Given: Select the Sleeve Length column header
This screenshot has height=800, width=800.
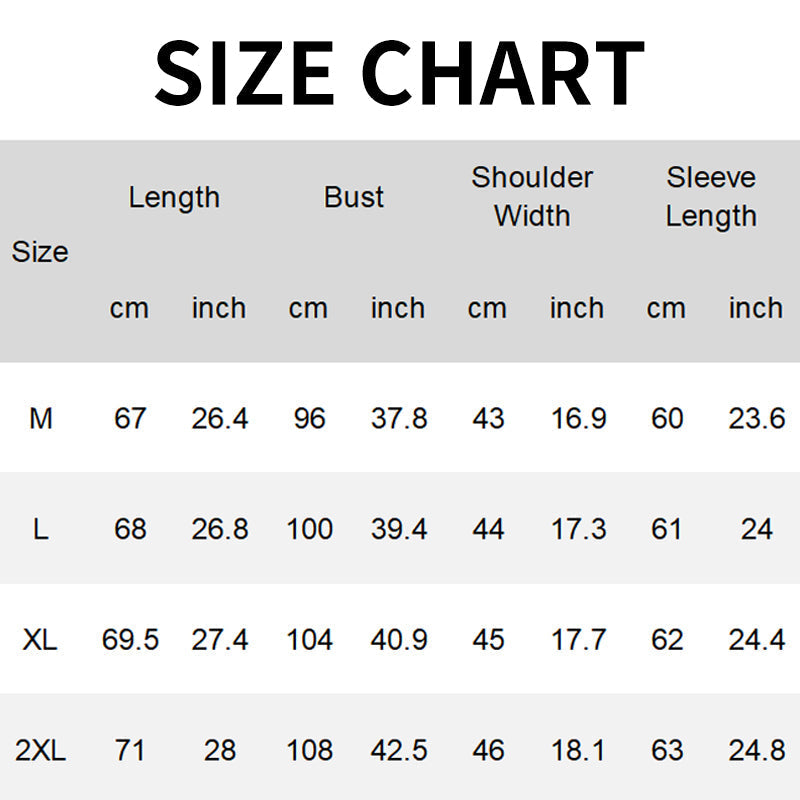Looking at the screenshot, I should click(711, 197).
